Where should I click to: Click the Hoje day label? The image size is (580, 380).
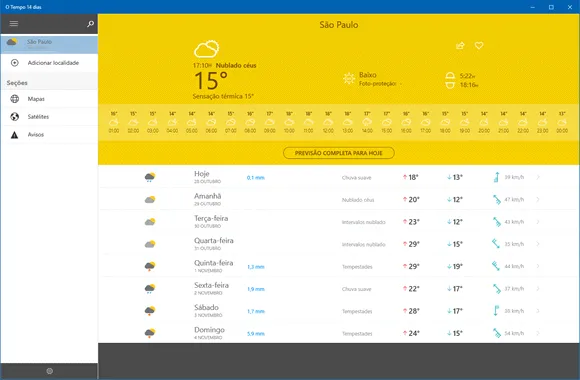point(202,174)
